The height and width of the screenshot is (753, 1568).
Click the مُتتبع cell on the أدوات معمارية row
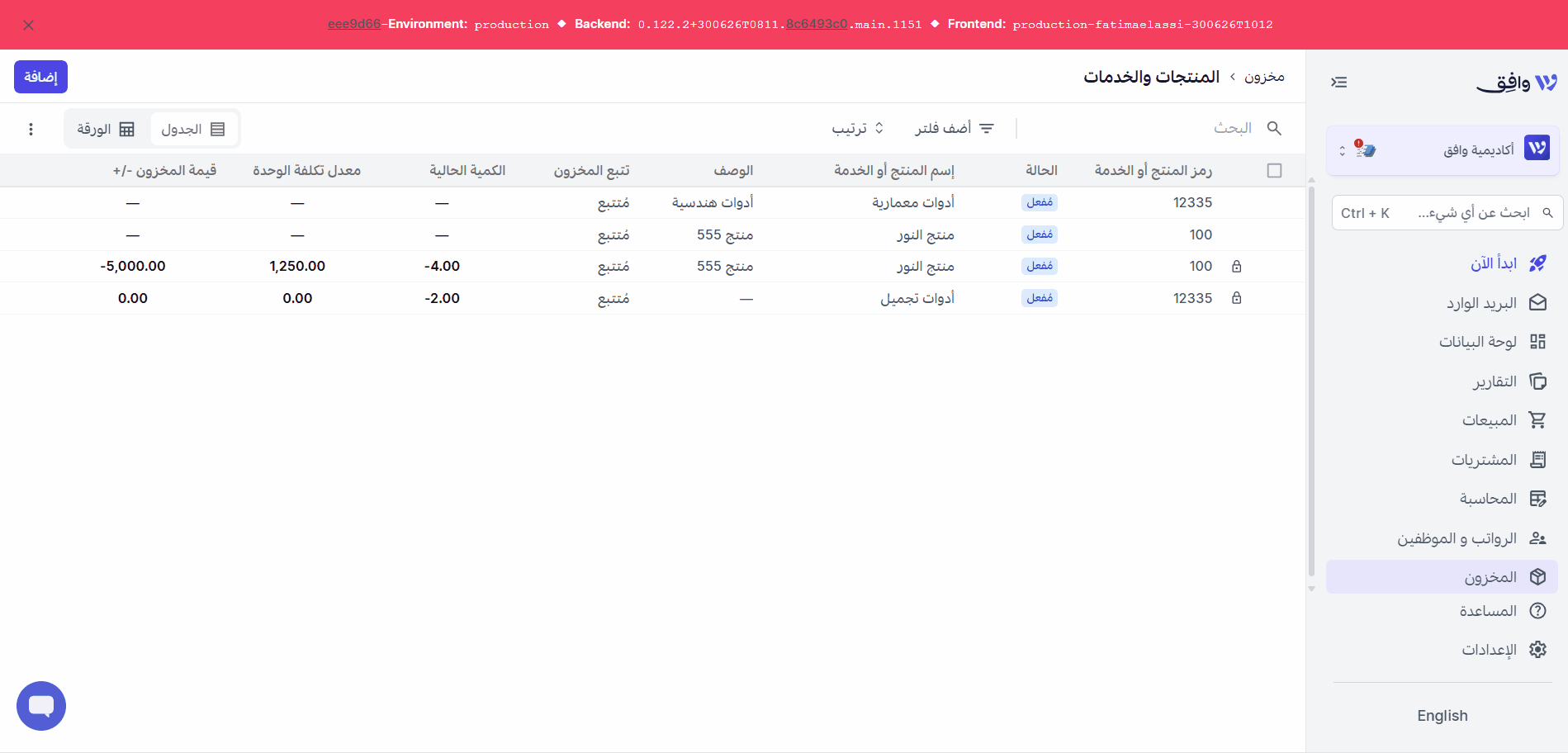[x=613, y=203]
